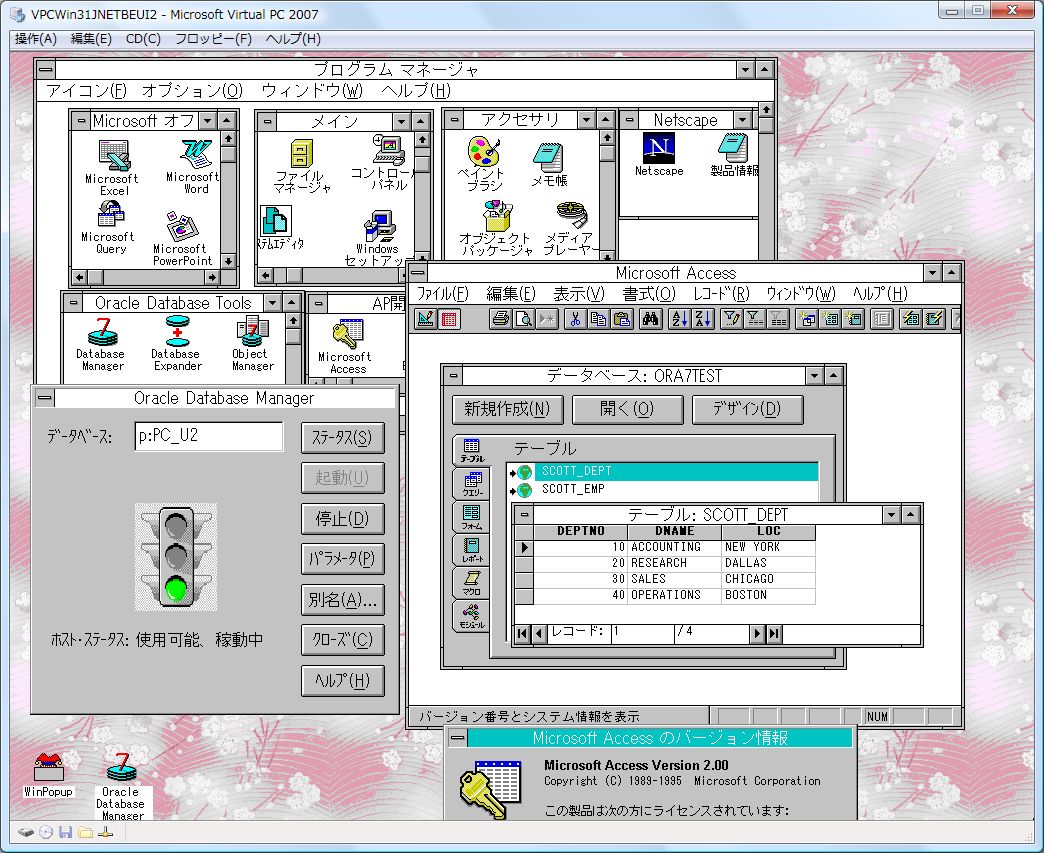Open the メイン group window control menu box
The image size is (1044, 853).
point(267,121)
